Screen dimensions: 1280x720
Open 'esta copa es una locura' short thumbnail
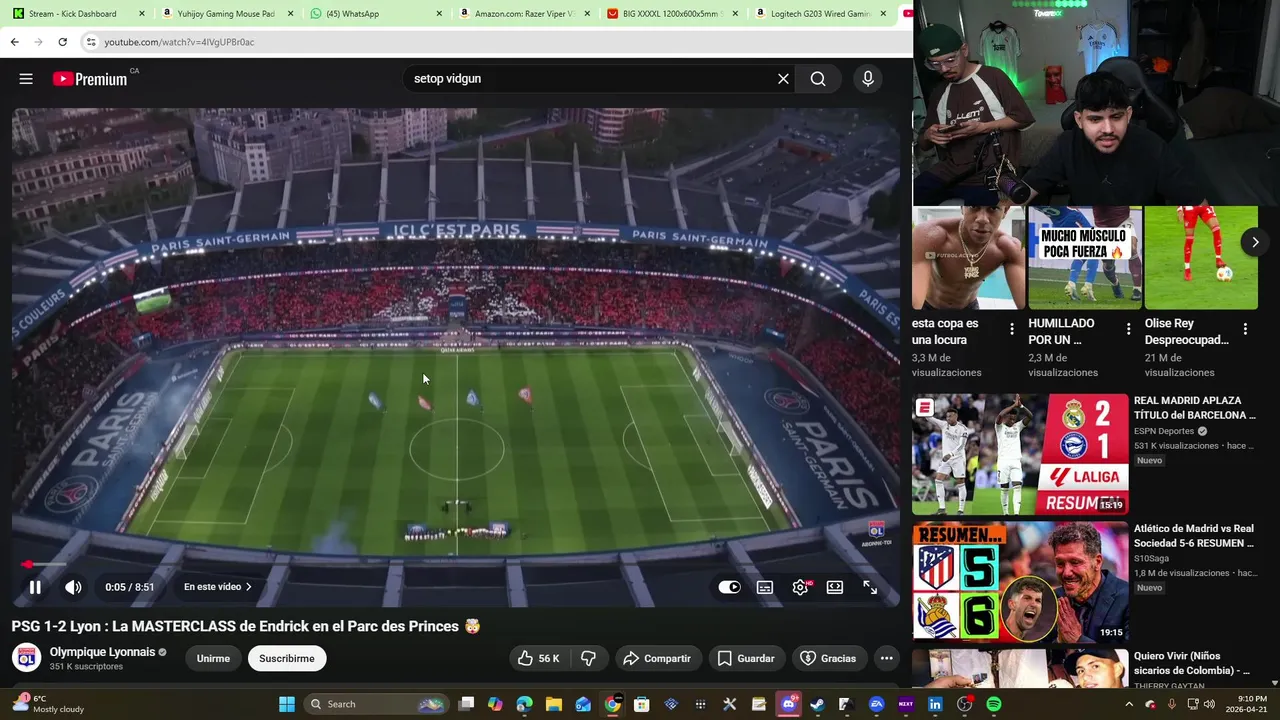(968, 258)
